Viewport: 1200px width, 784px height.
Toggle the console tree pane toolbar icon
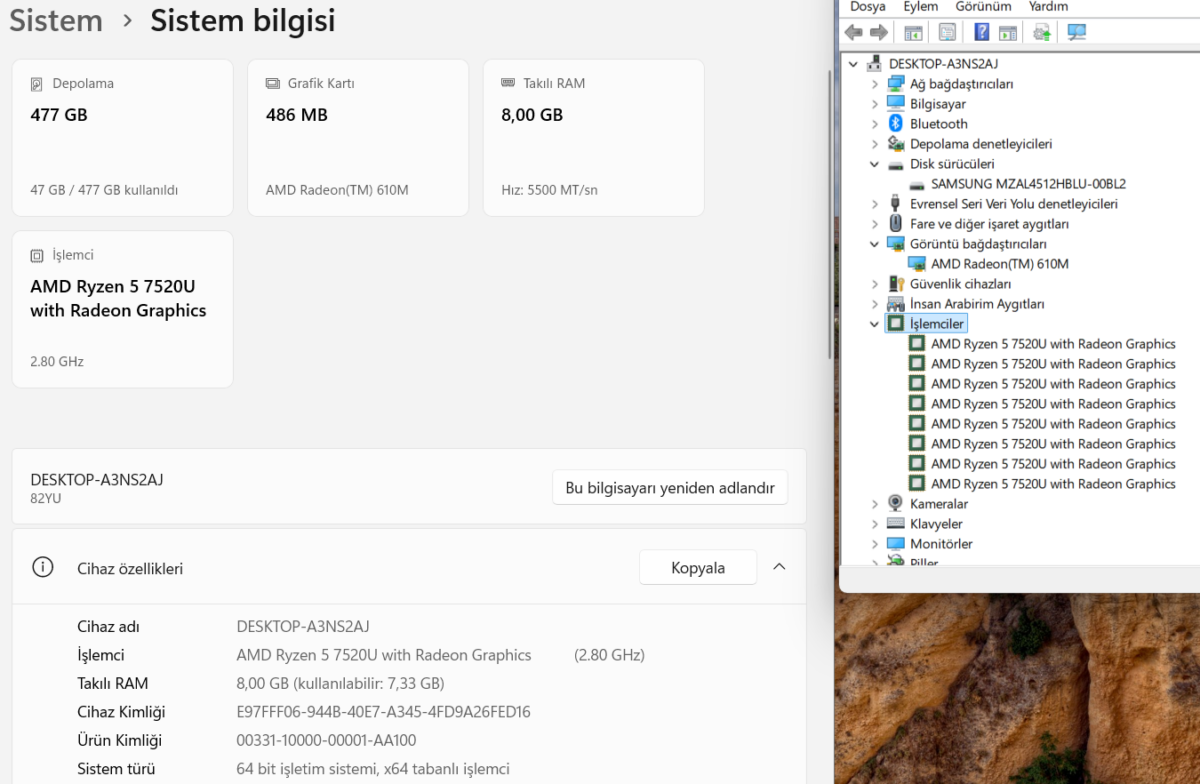[x=913, y=32]
